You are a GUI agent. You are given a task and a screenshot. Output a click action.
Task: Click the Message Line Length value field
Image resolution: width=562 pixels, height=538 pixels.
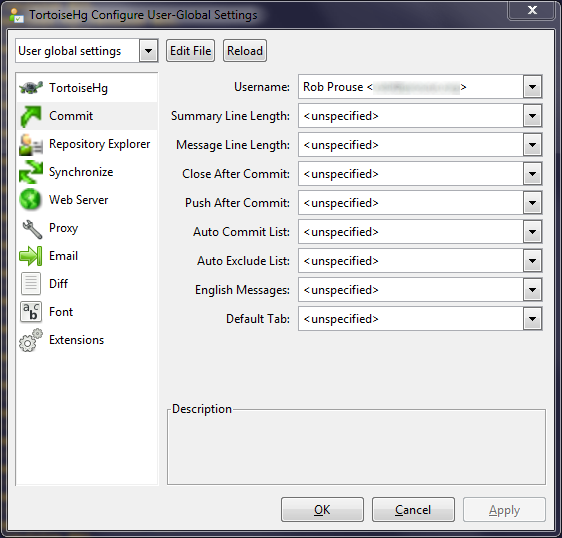411,145
